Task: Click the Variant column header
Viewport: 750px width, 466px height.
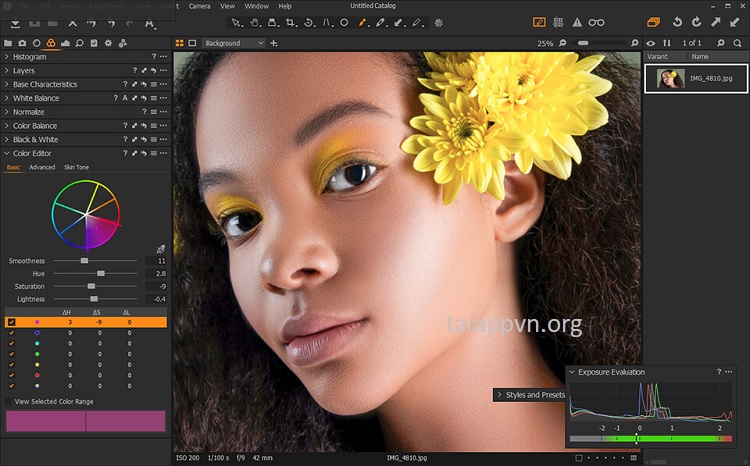Action: 657,56
